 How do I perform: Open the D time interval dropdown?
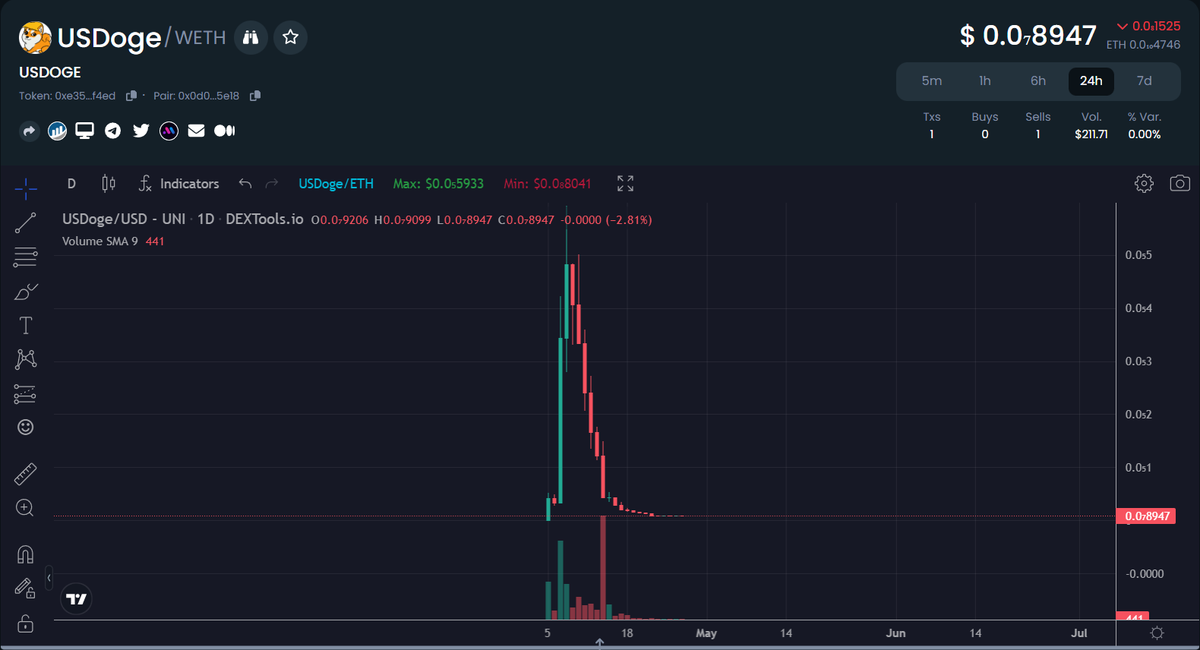(x=71, y=184)
